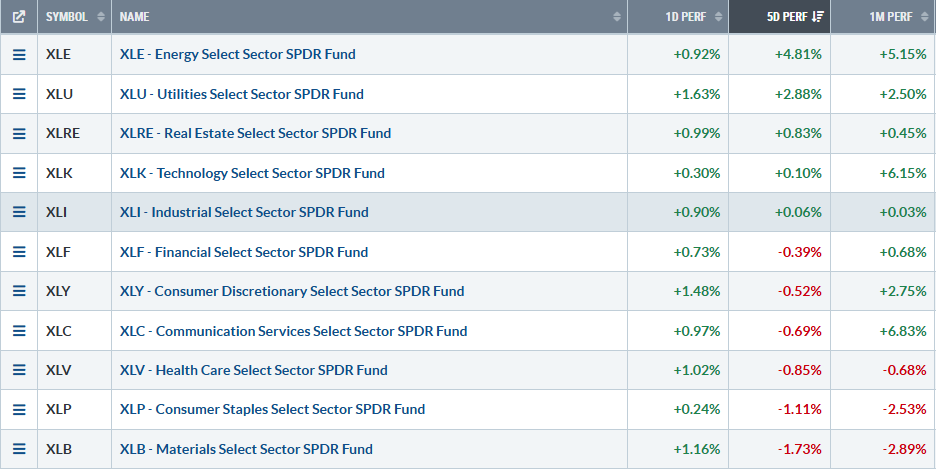This screenshot has height=471, width=936.
Task: Open the row menu icon for XLRE
Action: tap(19, 133)
